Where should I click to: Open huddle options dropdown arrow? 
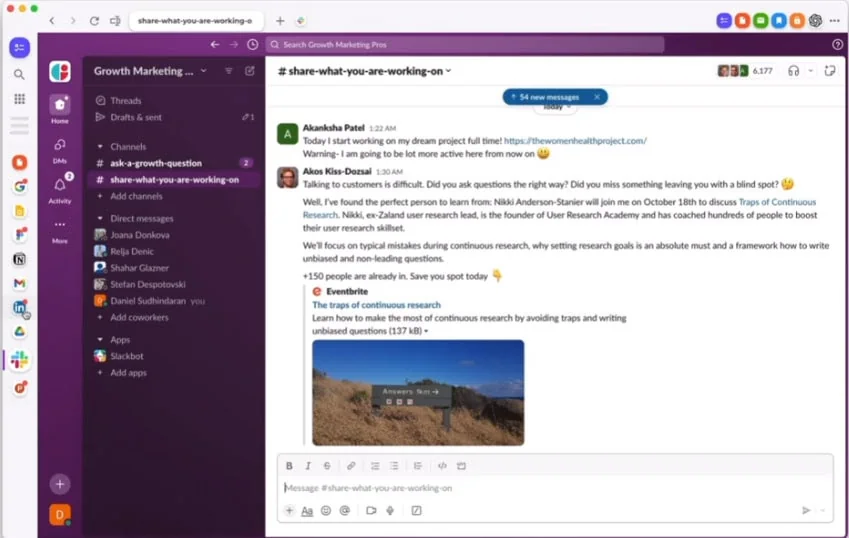tap(811, 71)
